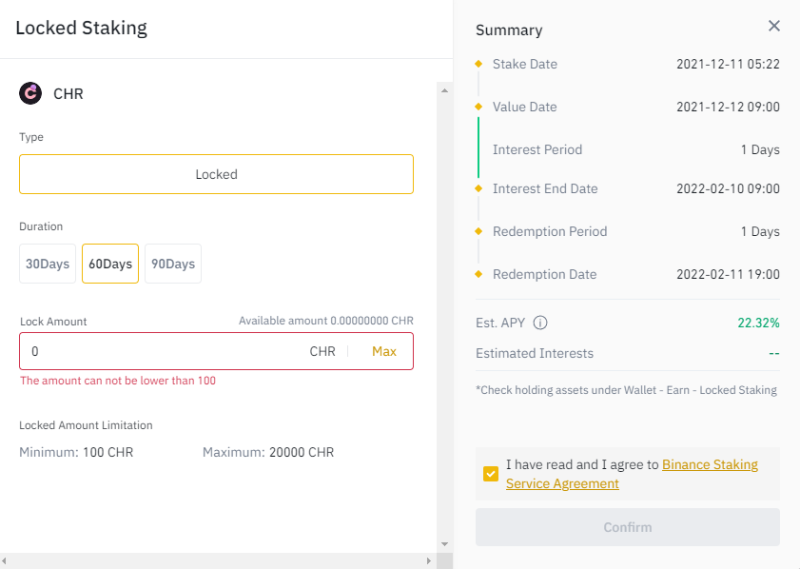Click the error message about minimum 100
The height and width of the screenshot is (569, 800).
[x=118, y=381]
